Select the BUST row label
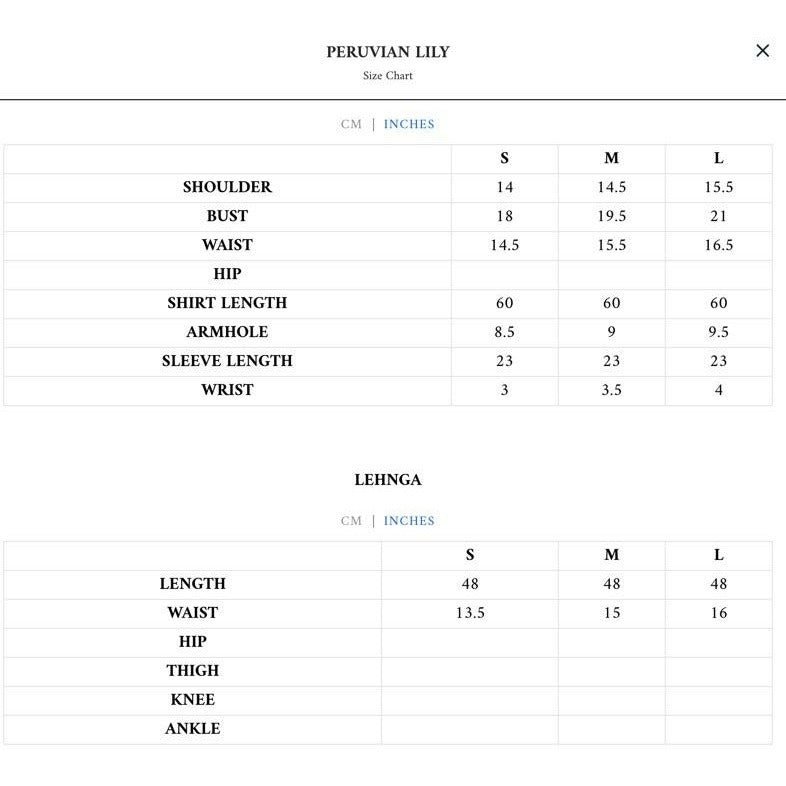Viewport: 786px width, 786px height. point(227,216)
